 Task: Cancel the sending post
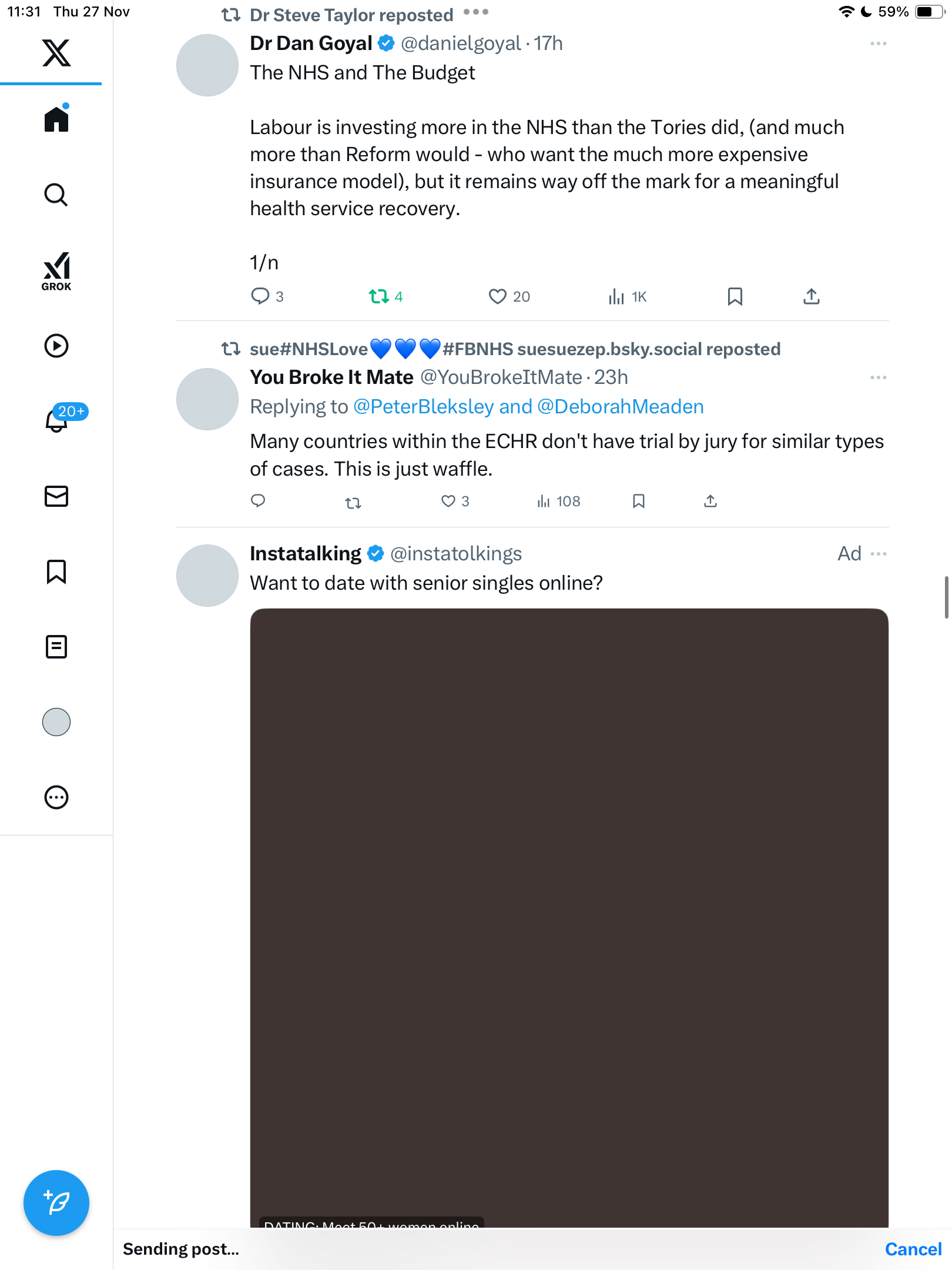point(913,1249)
